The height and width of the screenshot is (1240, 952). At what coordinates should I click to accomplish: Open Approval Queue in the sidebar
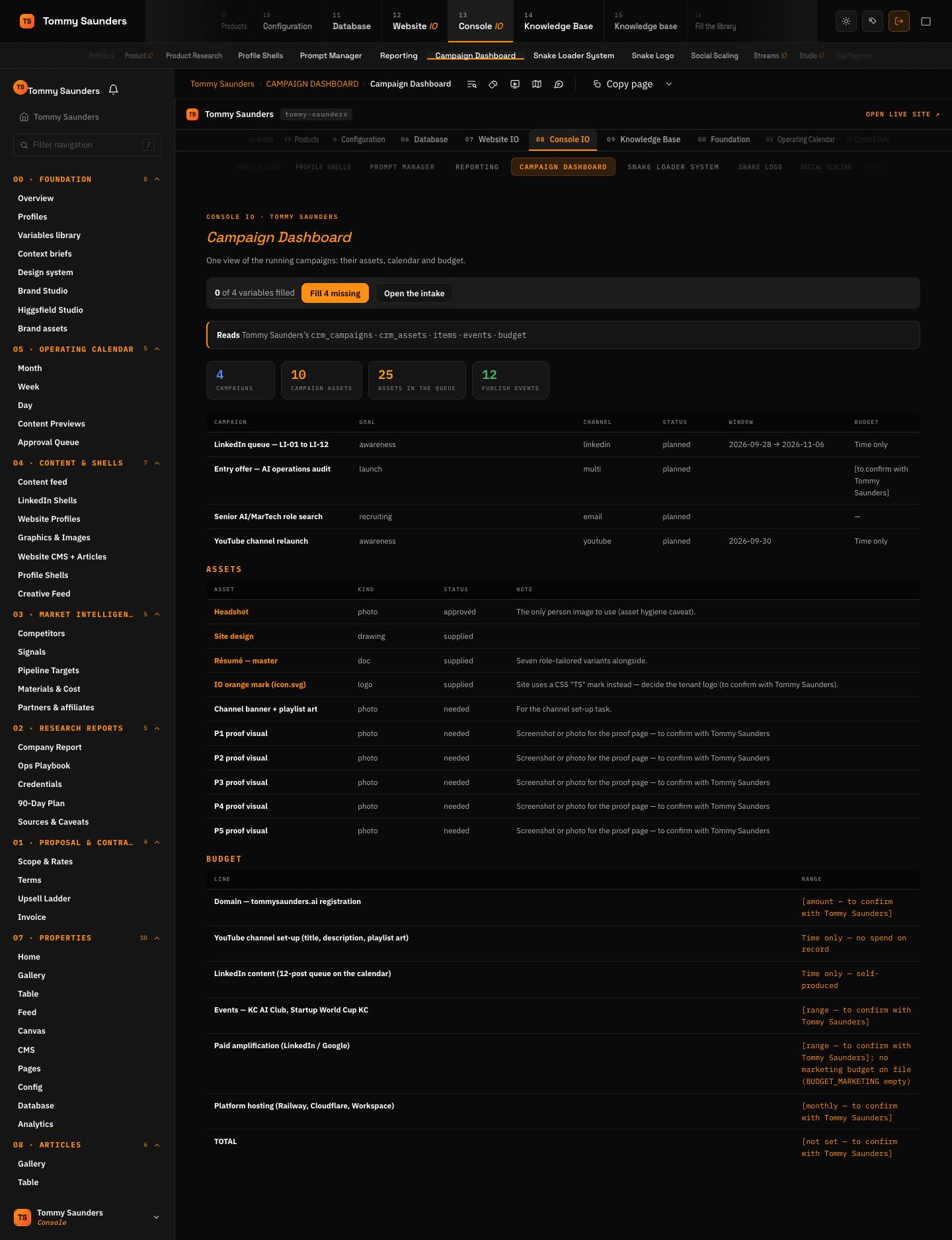click(48, 442)
